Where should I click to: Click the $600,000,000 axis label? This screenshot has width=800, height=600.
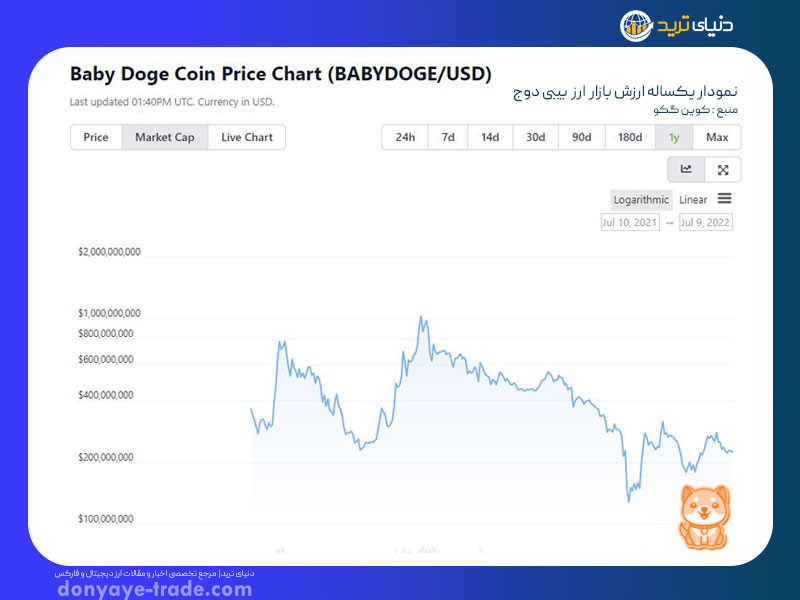106,360
